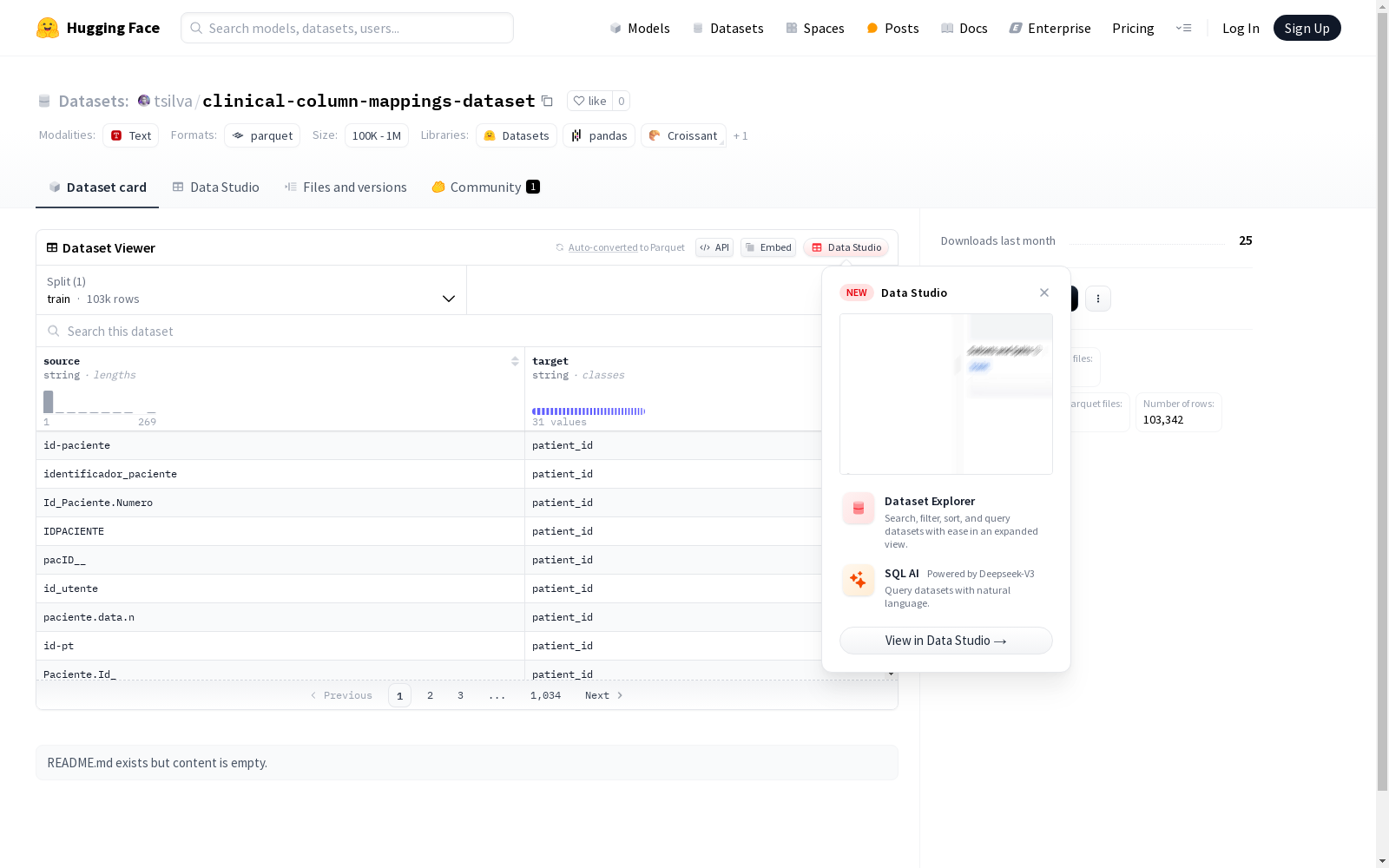Image resolution: width=1389 pixels, height=868 pixels.
Task: Click the target classes distribution bar
Action: 589,411
